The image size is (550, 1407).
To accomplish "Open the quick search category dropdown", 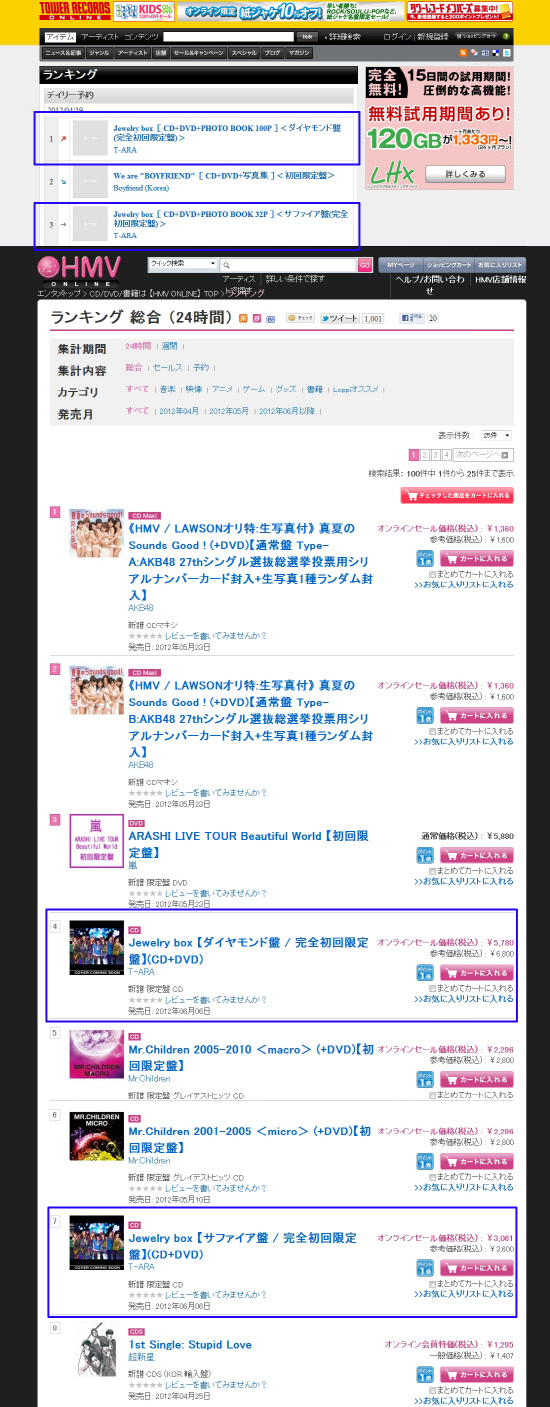I will click(182, 263).
